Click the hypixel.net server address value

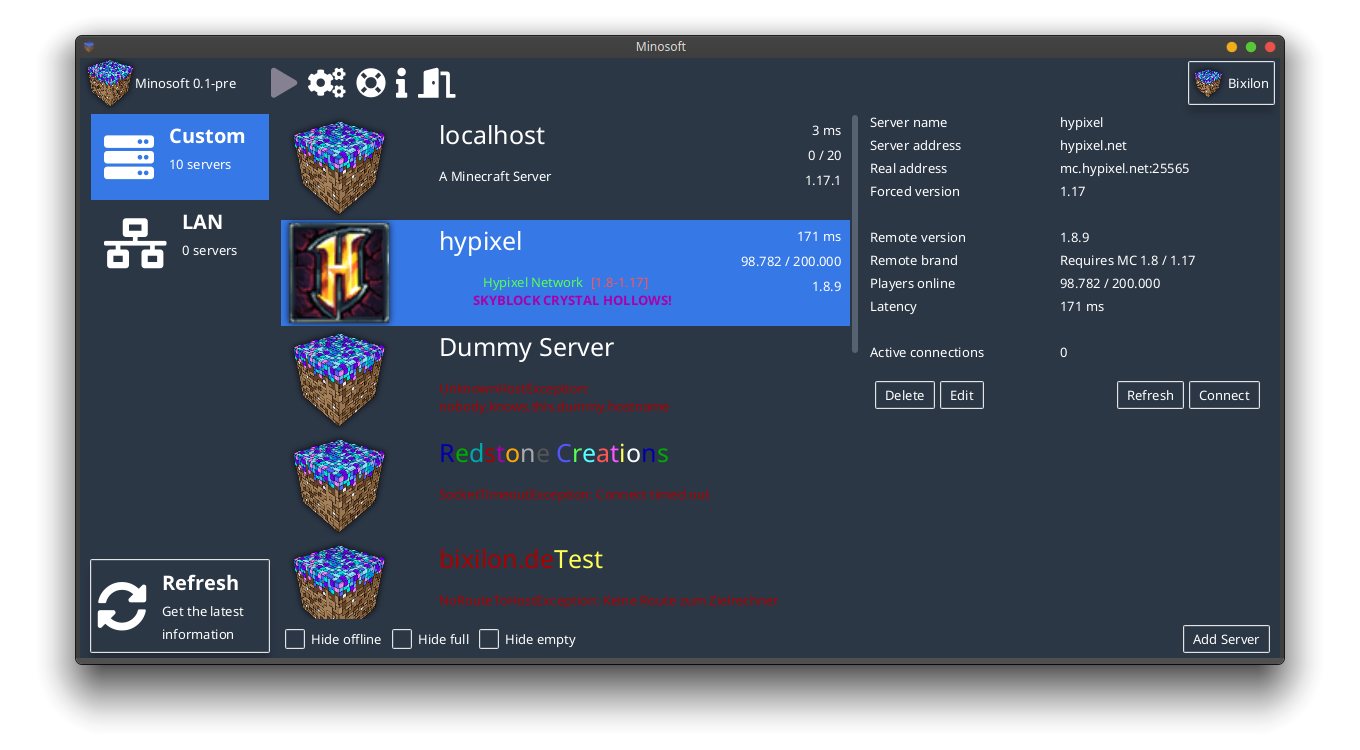[1093, 146]
